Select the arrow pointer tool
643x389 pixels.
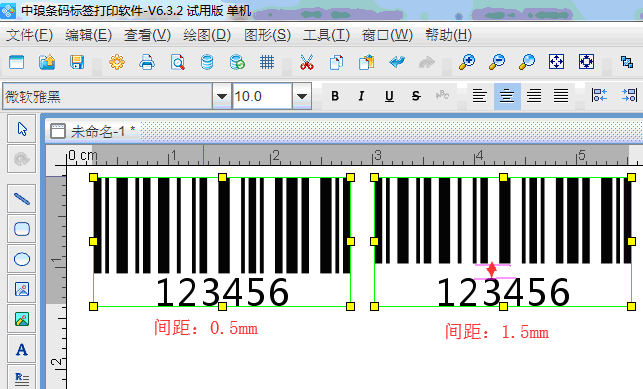[x=22, y=129]
